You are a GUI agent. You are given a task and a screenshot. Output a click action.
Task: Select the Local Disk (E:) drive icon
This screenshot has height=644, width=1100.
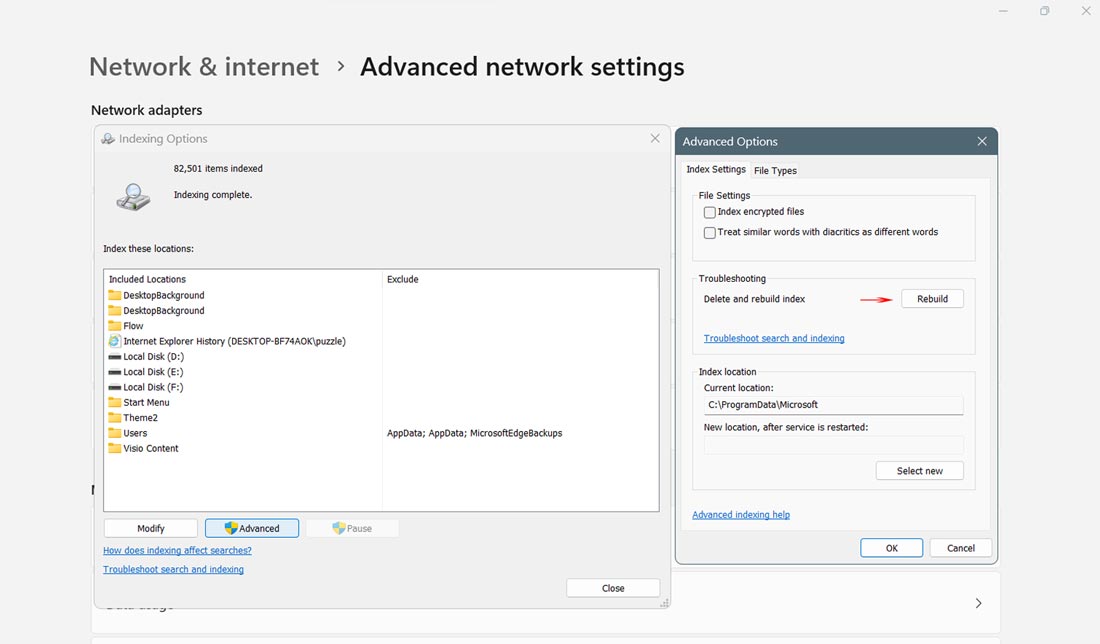(x=115, y=372)
